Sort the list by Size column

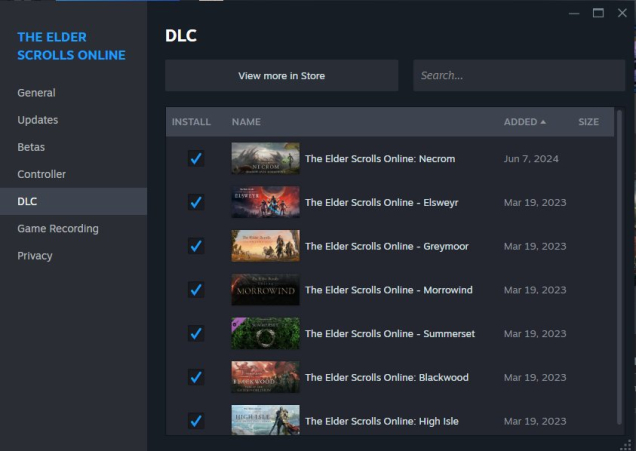tap(589, 122)
